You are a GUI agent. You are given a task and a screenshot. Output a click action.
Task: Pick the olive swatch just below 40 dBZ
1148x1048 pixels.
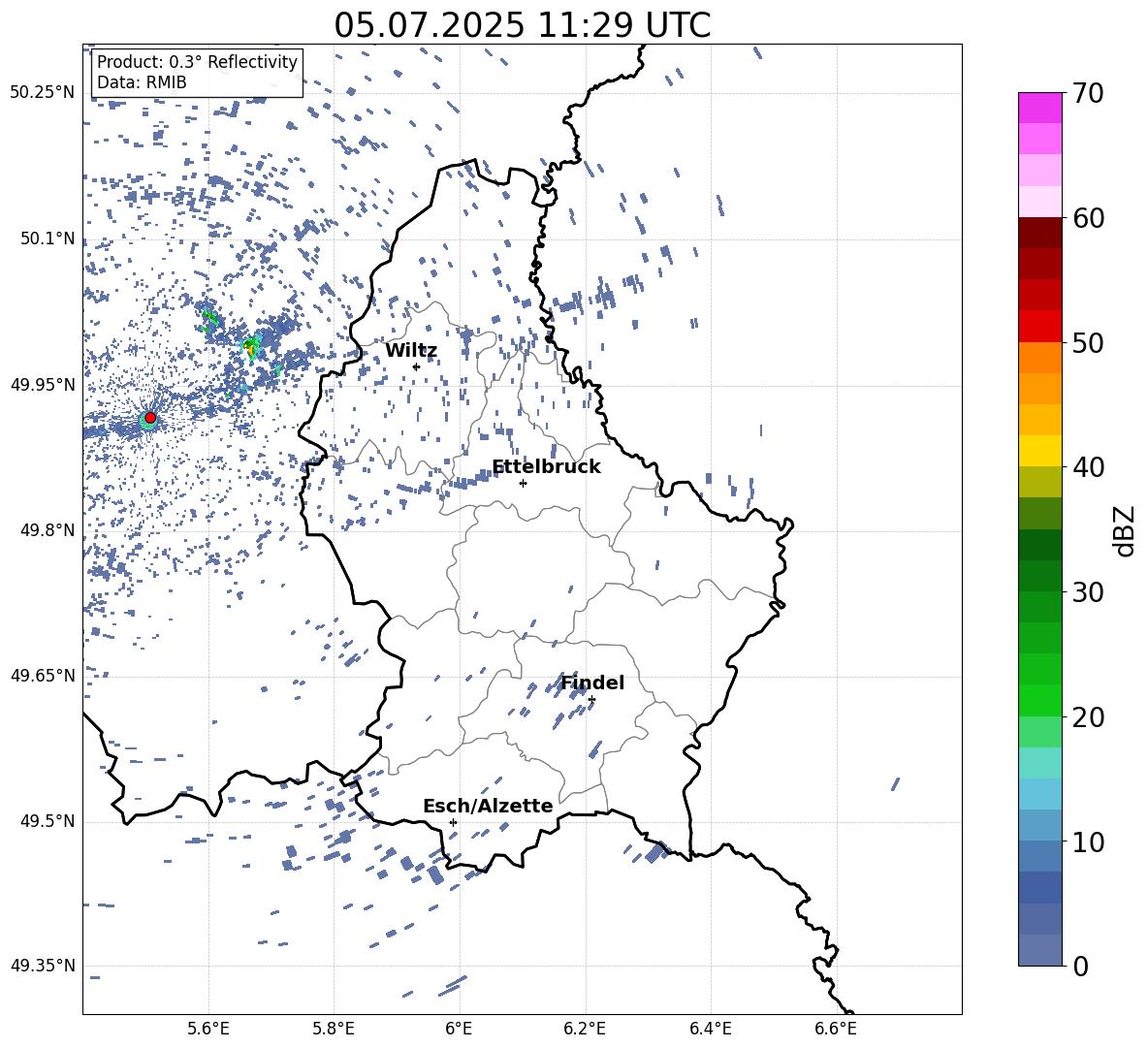(x=1039, y=482)
